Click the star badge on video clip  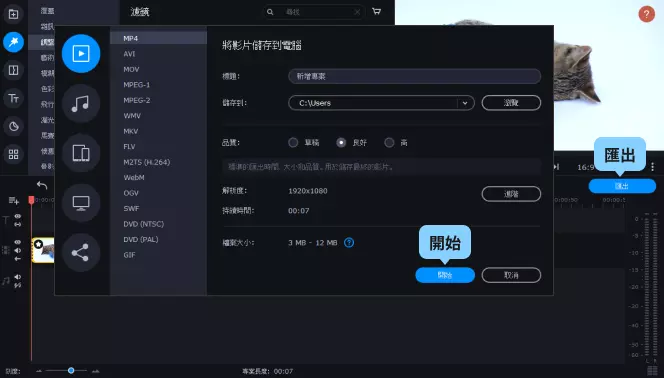pyautogui.click(x=39, y=244)
